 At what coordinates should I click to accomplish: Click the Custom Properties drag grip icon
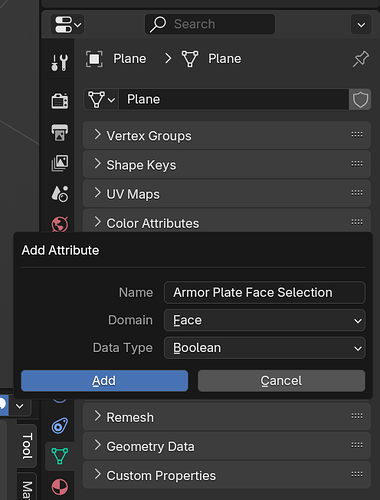[357, 474]
